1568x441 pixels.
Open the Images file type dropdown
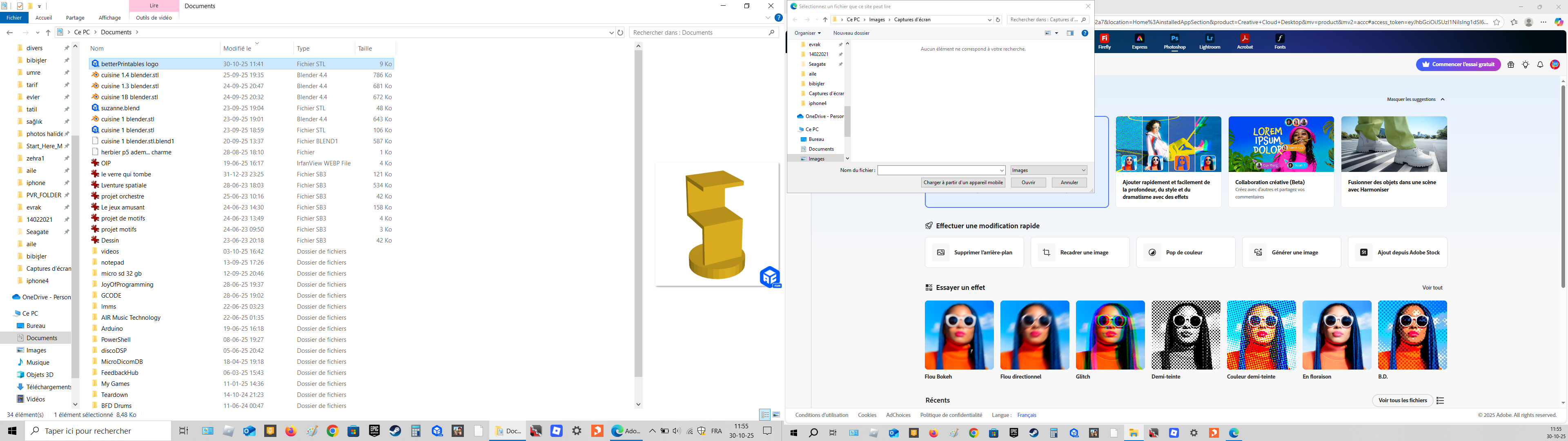[1048, 171]
